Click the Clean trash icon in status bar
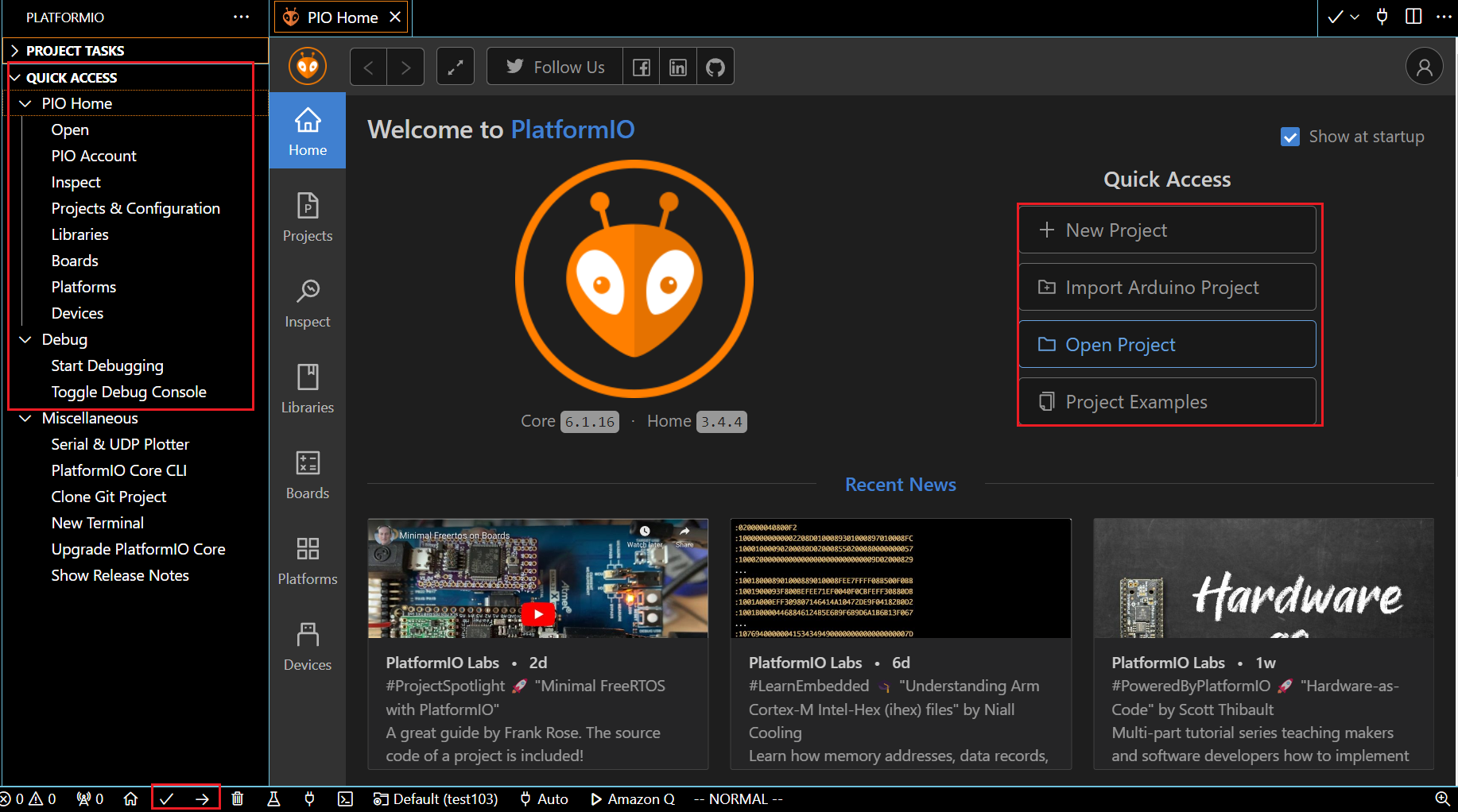 point(238,798)
